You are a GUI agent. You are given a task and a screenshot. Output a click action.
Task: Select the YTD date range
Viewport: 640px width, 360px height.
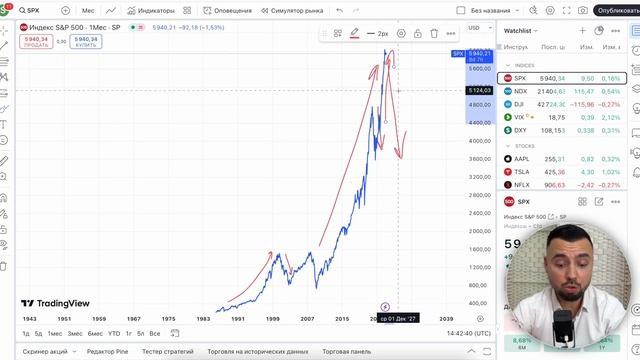114,333
